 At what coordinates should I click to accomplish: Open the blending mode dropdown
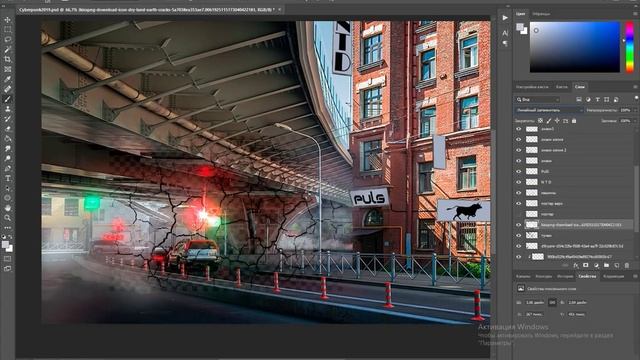pos(549,110)
